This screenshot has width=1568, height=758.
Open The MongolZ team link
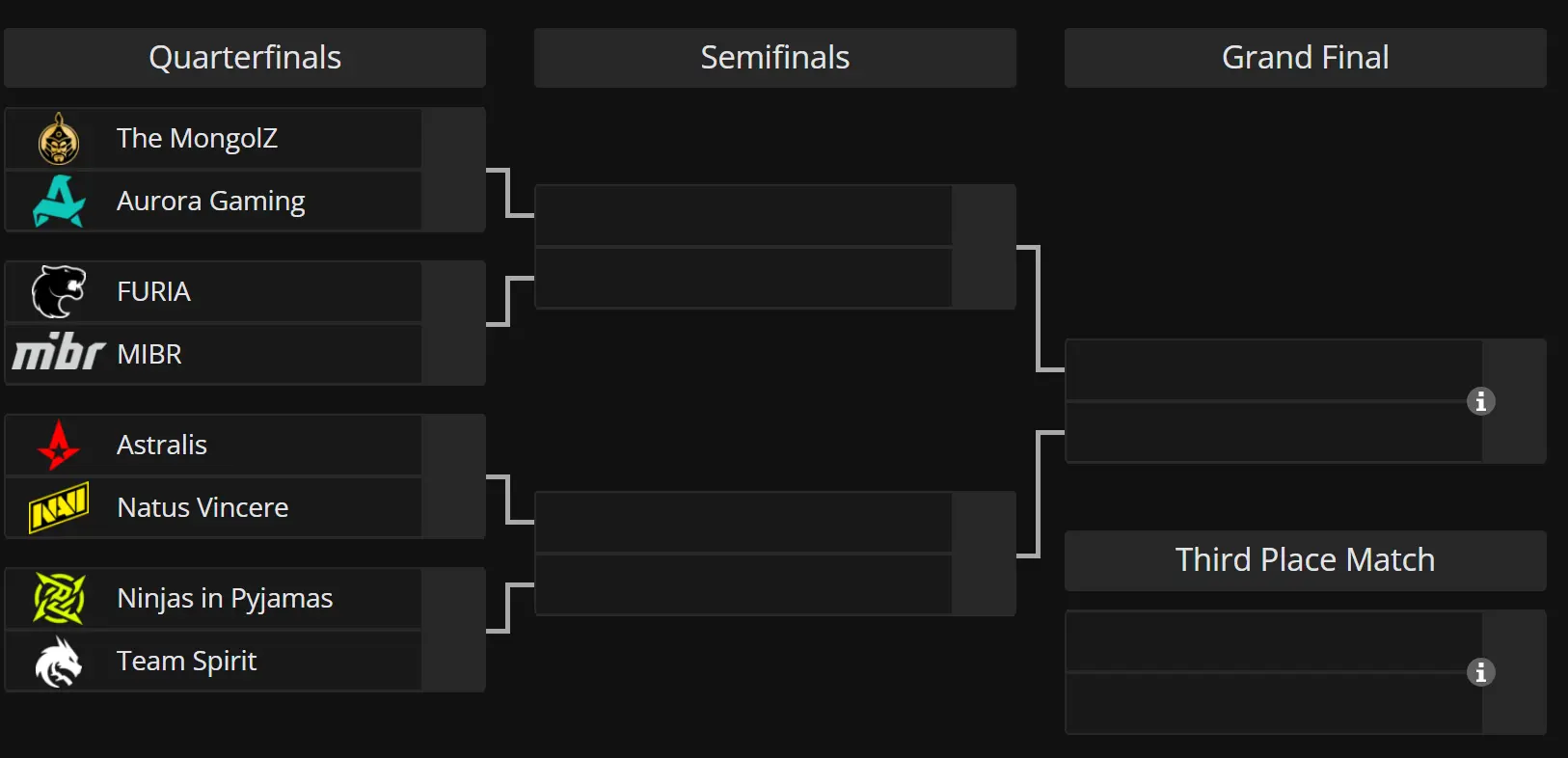tap(197, 138)
